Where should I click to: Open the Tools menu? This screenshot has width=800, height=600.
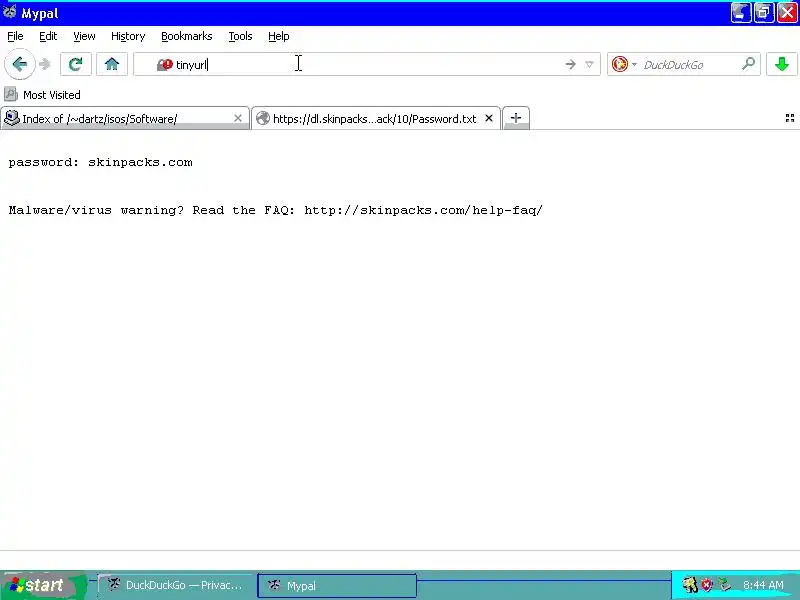(x=240, y=36)
